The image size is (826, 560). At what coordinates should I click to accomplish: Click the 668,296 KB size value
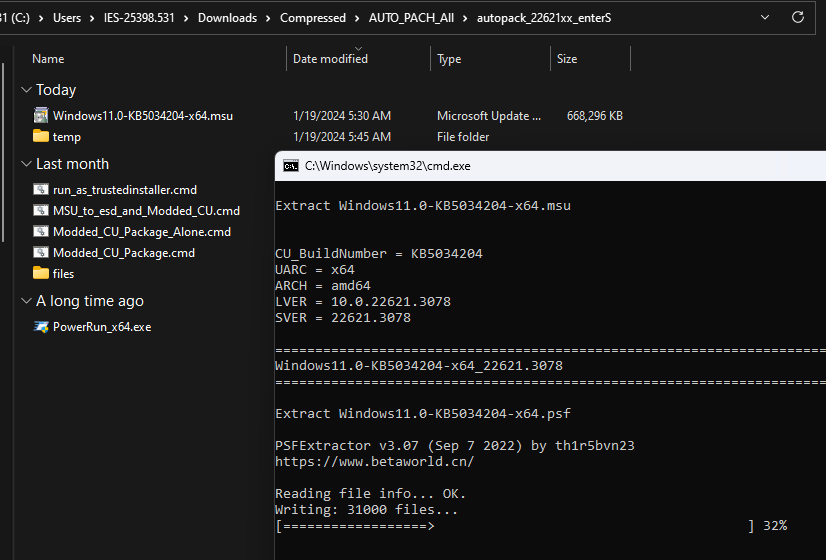pos(595,116)
